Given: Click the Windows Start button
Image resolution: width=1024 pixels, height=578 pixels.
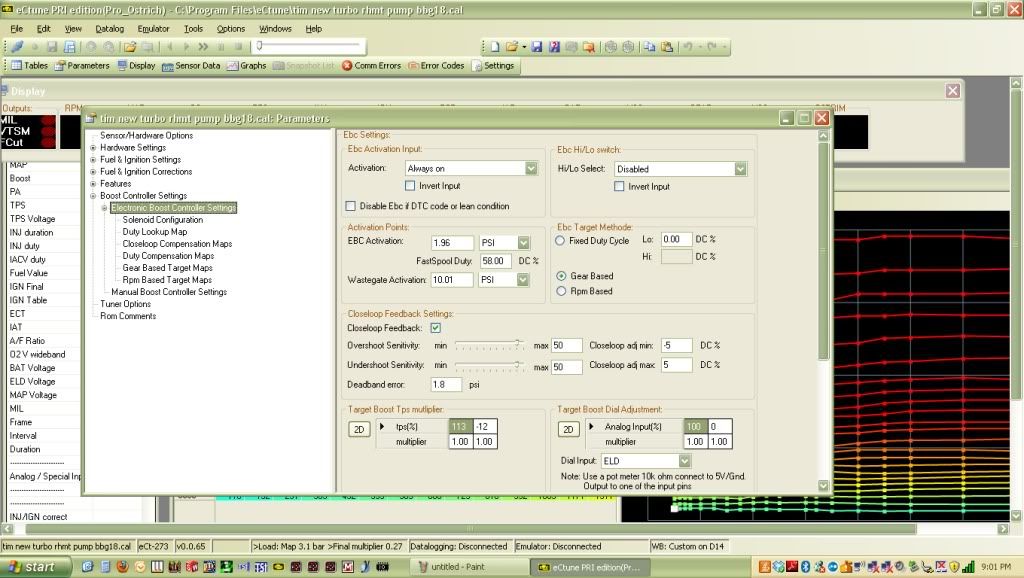Looking at the screenshot, I should pyautogui.click(x=34, y=566).
